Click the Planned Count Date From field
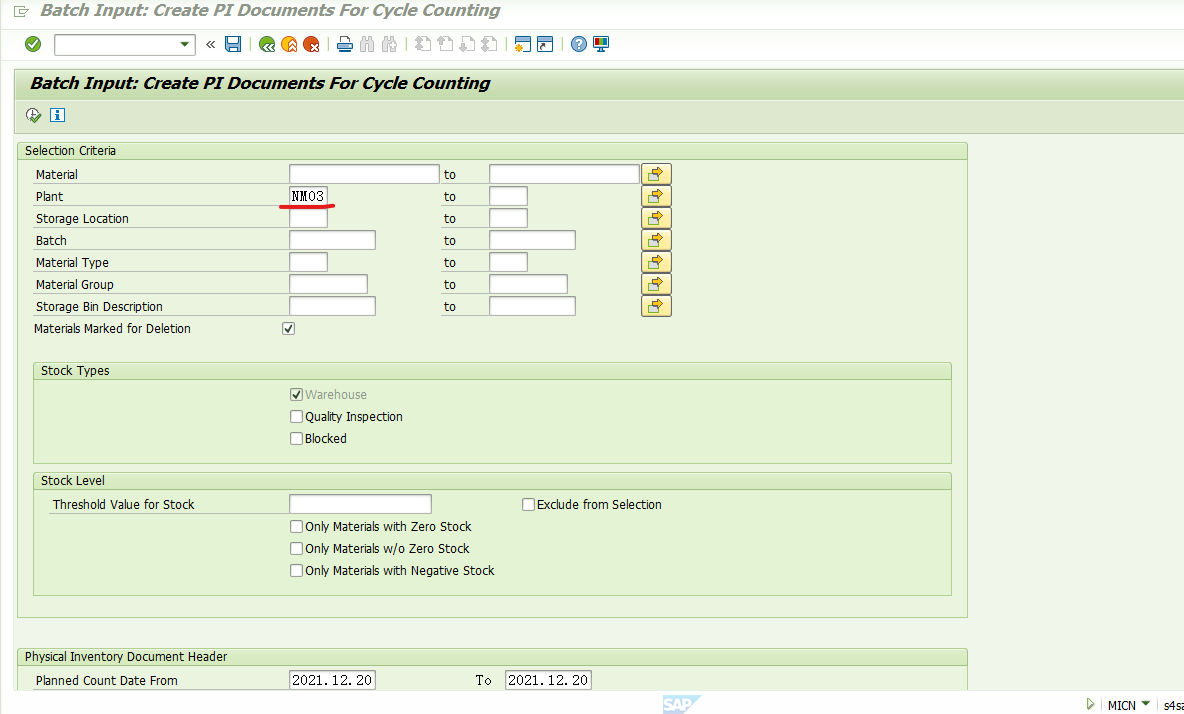Viewport: 1184px width, 714px height. [332, 680]
